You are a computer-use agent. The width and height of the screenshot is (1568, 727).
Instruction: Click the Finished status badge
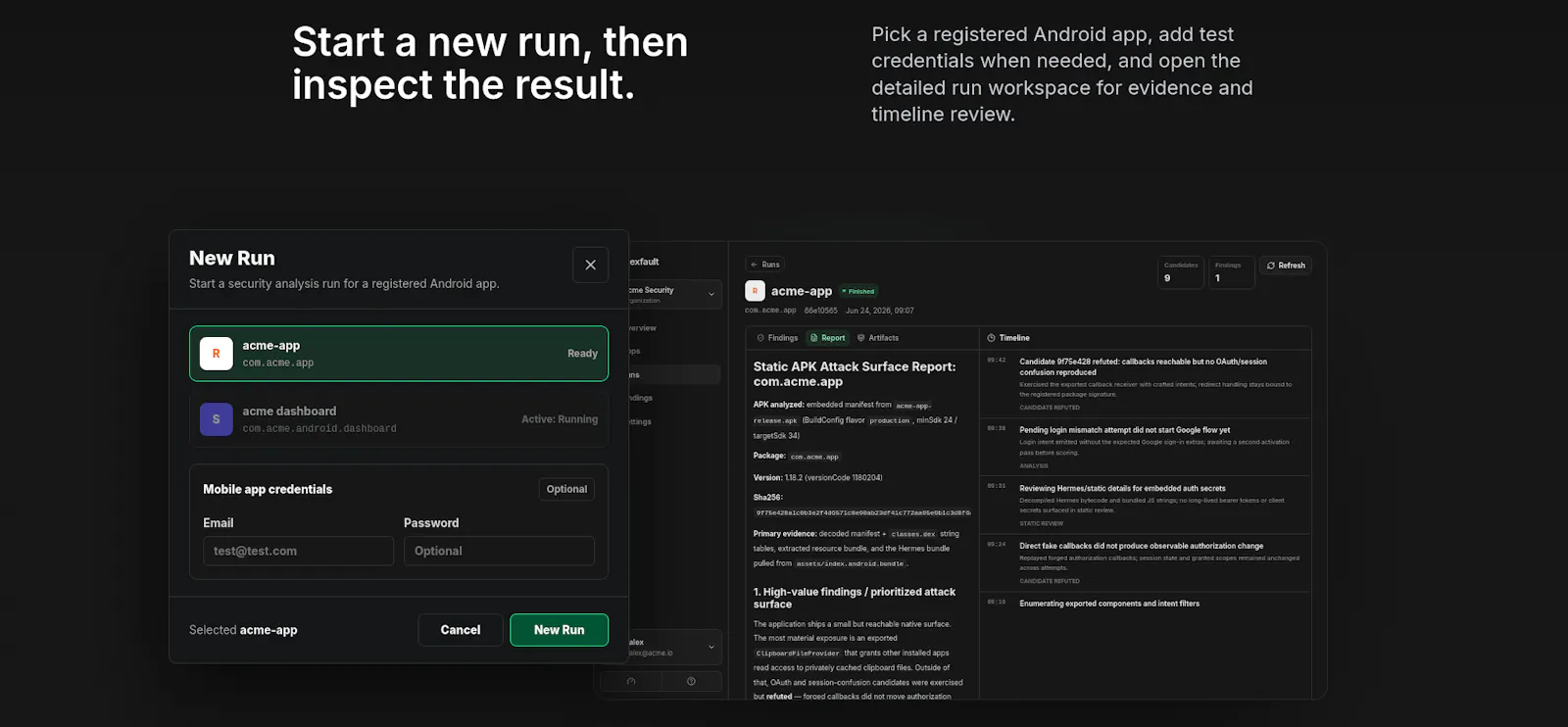tap(858, 291)
